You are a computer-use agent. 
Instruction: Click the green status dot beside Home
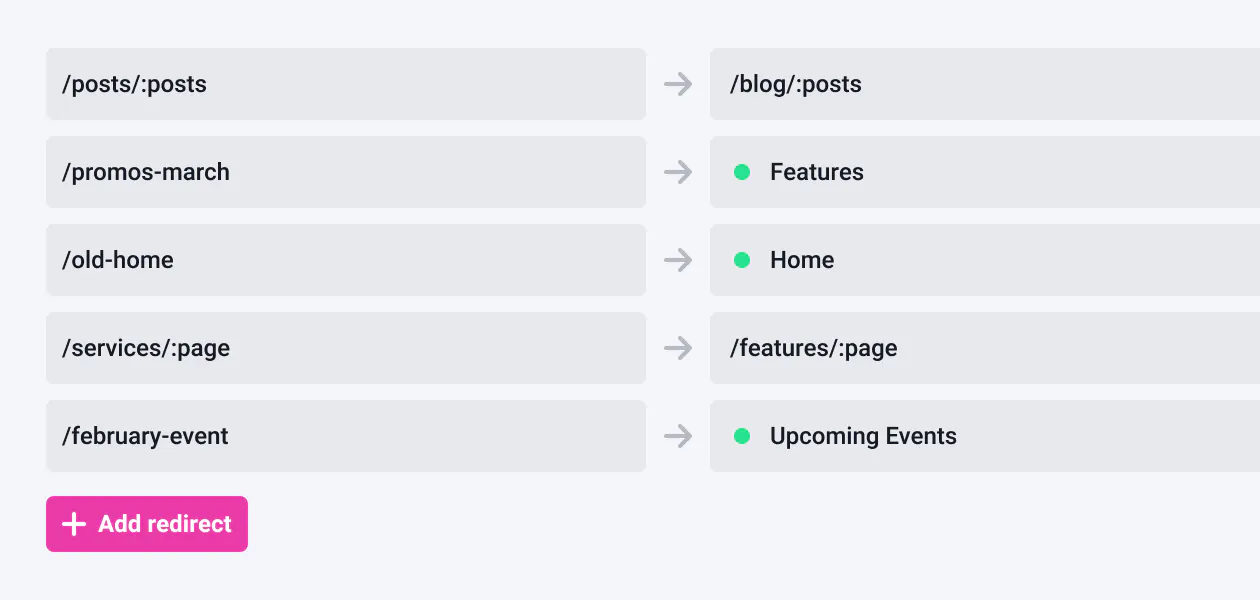742,260
